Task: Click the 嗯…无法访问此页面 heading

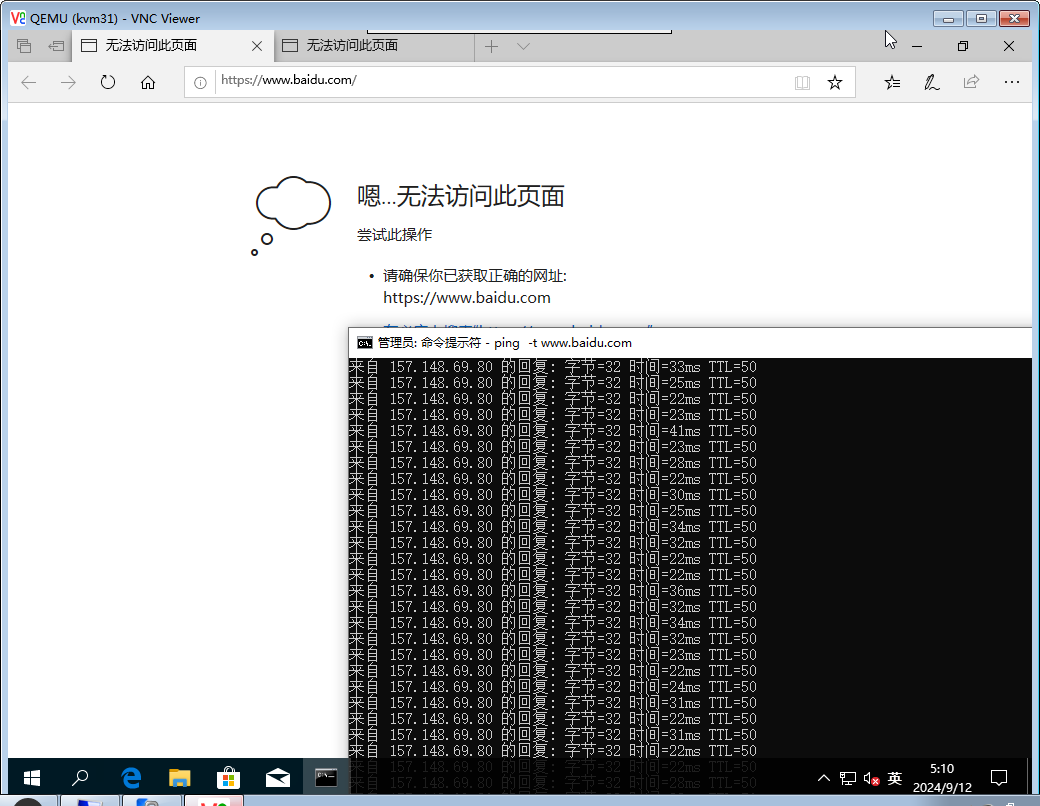Action: point(461,196)
